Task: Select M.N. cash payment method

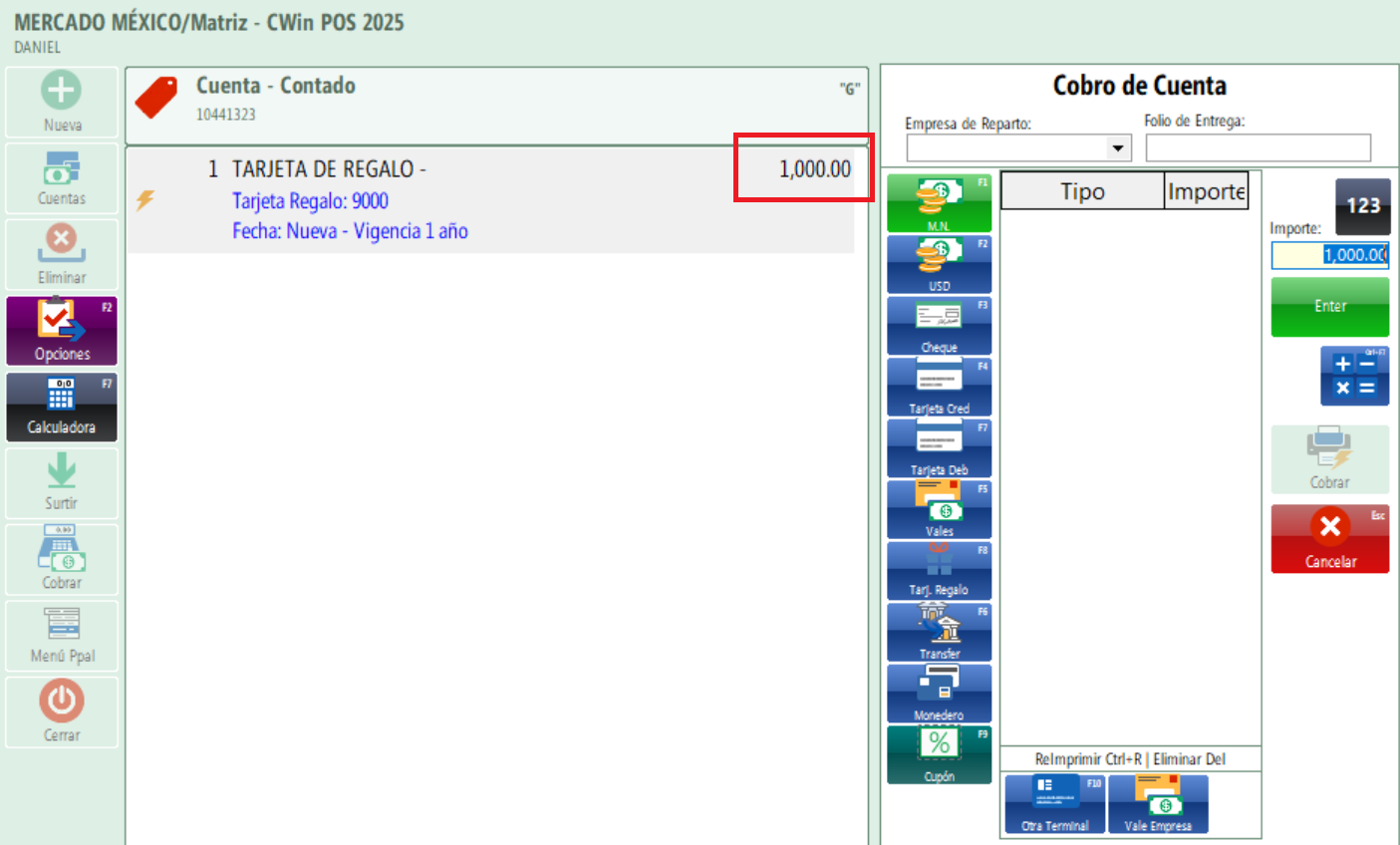Action: click(939, 204)
